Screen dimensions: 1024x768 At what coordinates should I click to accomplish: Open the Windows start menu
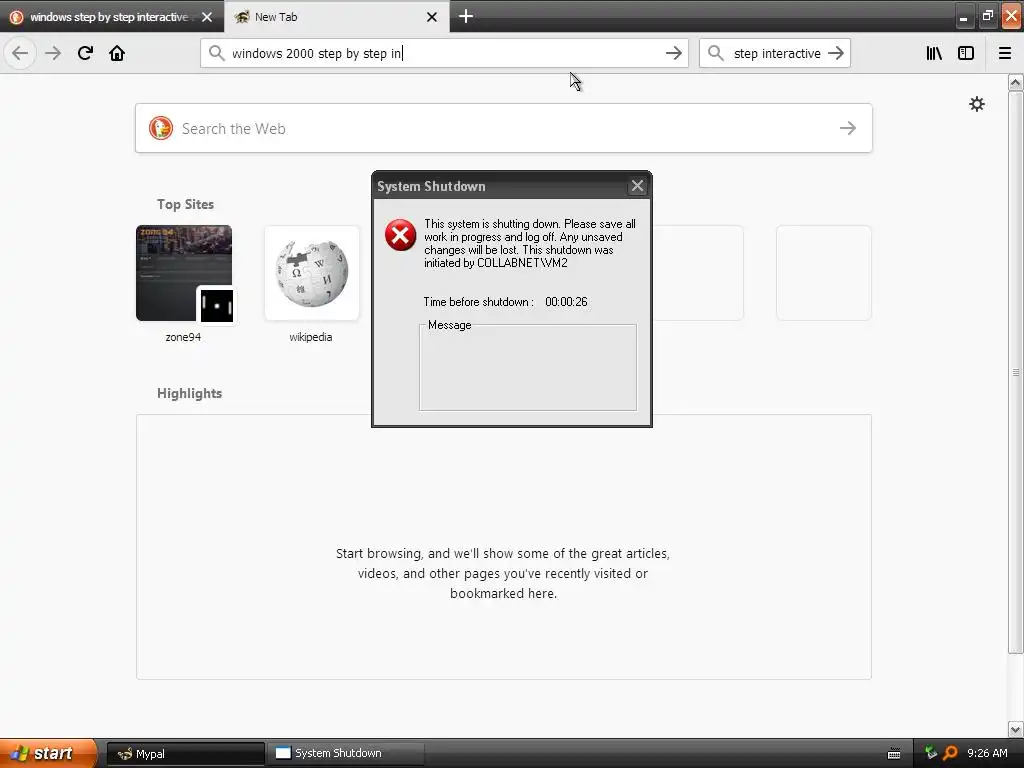pyautogui.click(x=48, y=753)
